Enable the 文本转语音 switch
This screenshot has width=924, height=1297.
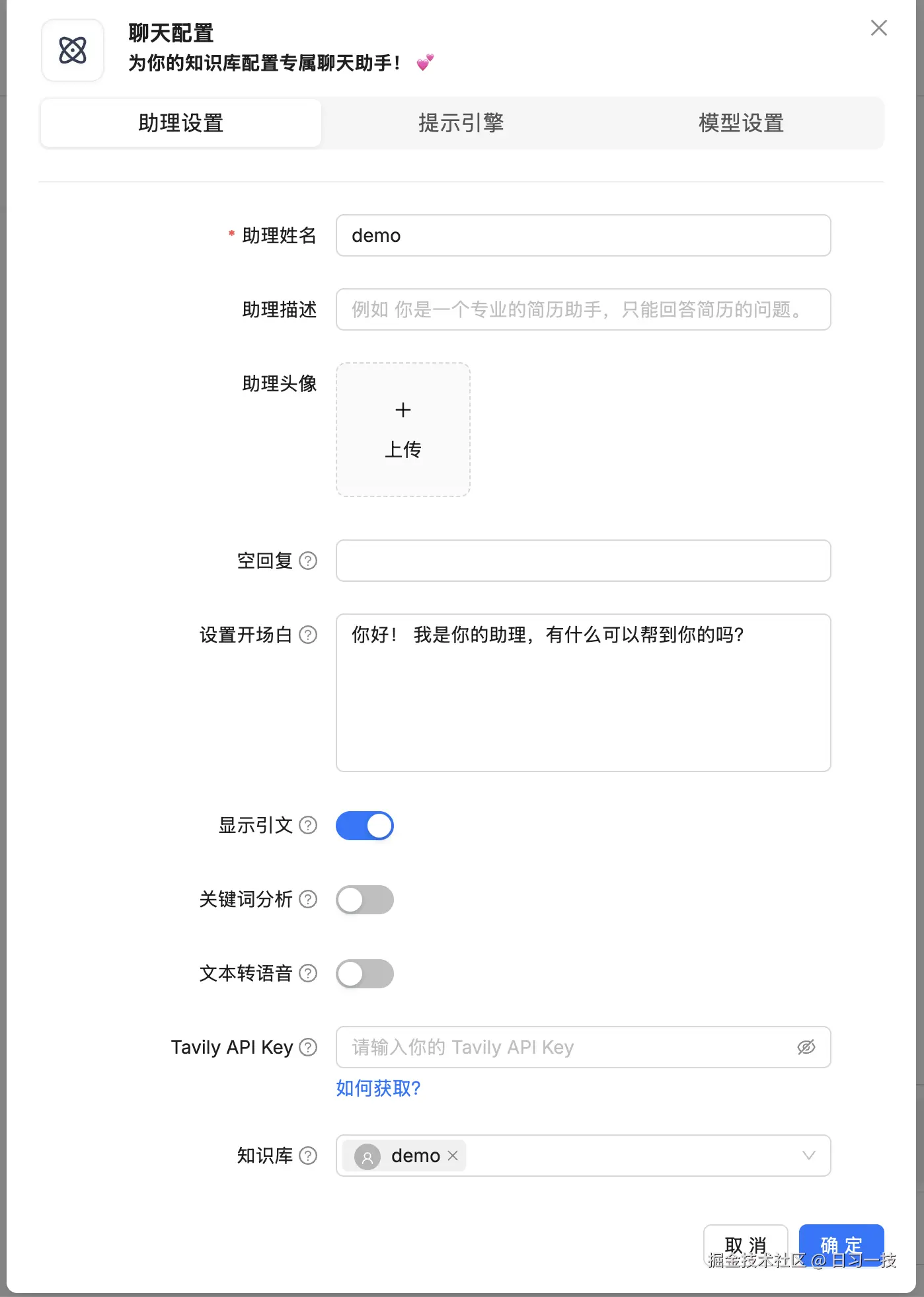point(365,974)
